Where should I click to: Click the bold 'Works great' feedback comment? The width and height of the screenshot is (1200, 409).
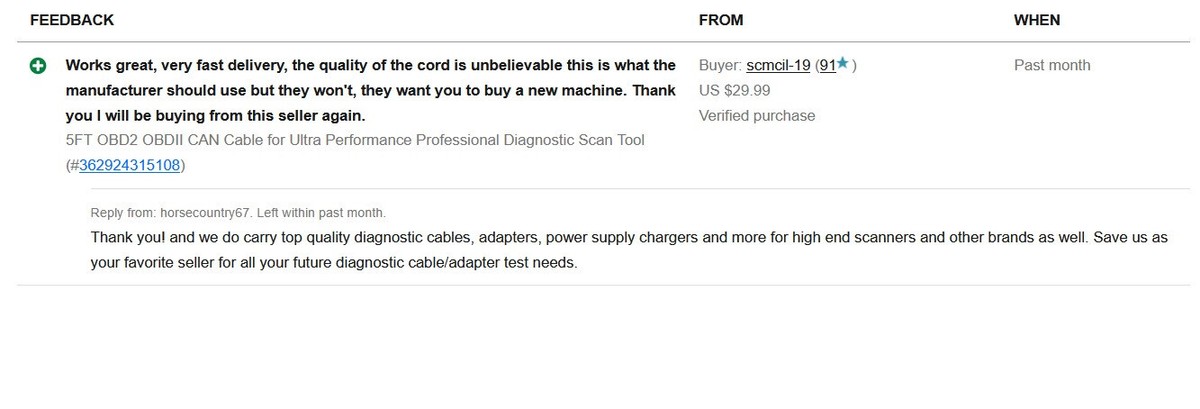(x=370, y=65)
